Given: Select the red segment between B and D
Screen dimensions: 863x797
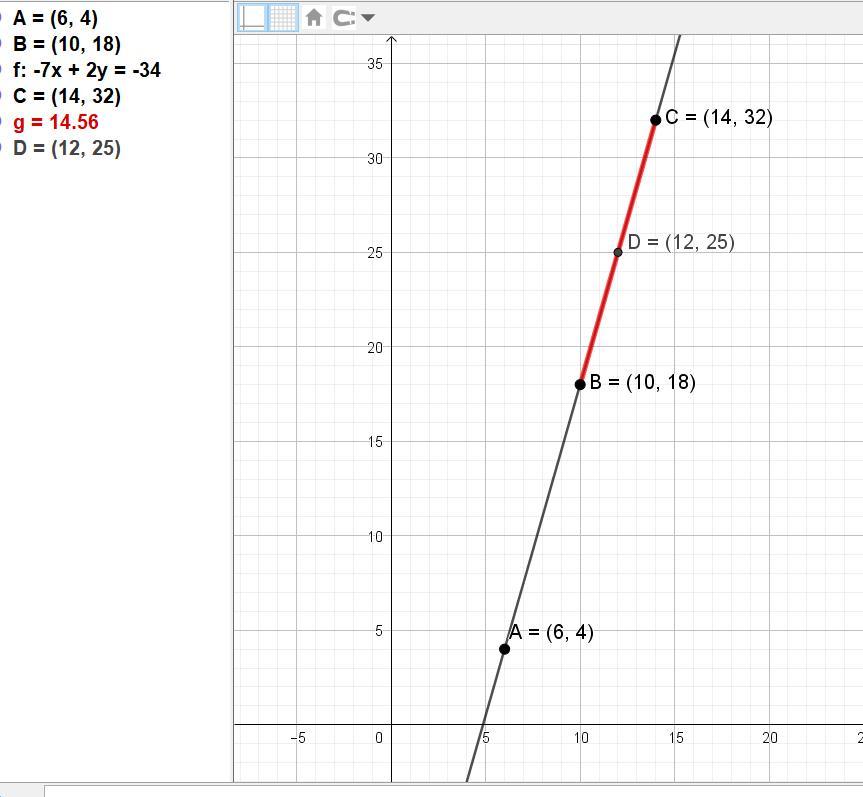Looking at the screenshot, I should tap(599, 318).
